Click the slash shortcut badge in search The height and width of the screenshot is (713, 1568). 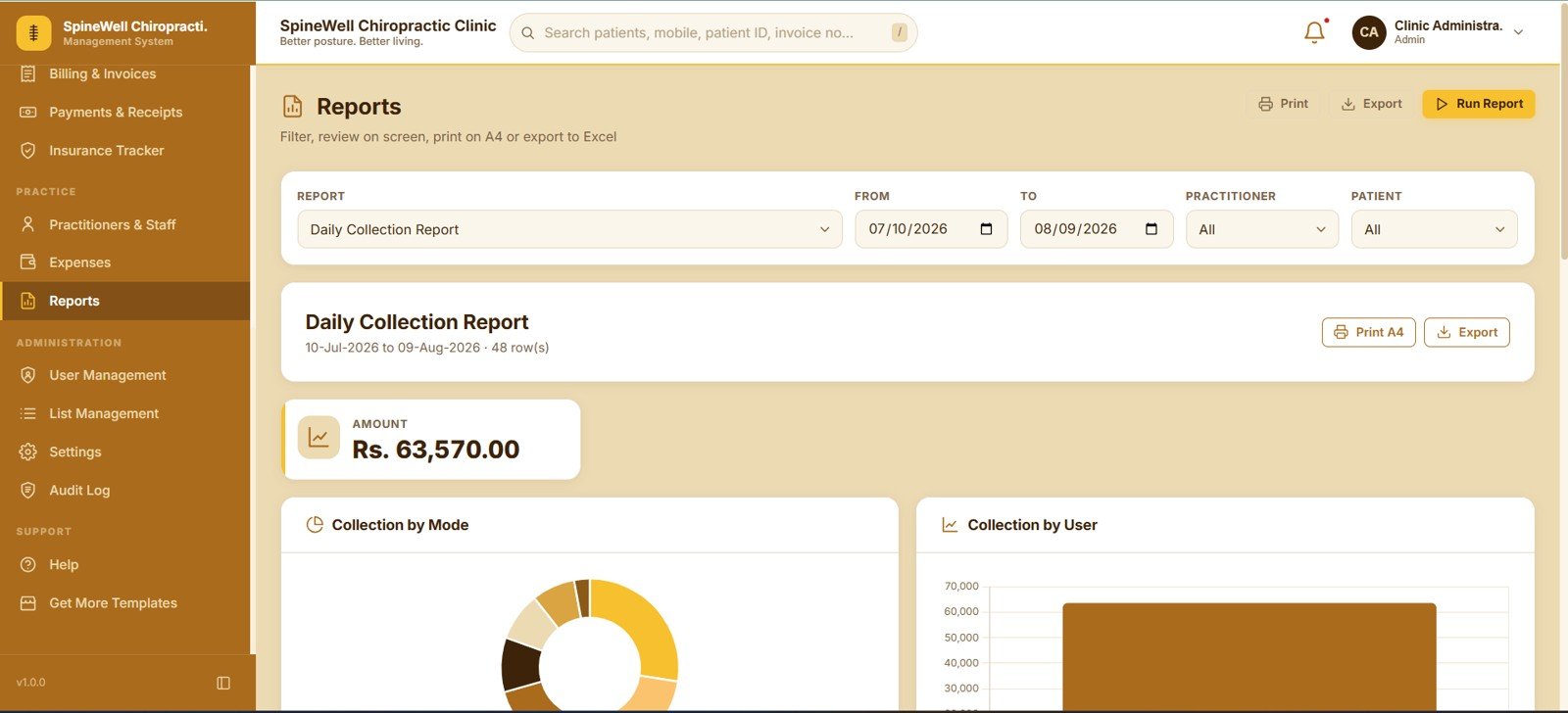(899, 32)
